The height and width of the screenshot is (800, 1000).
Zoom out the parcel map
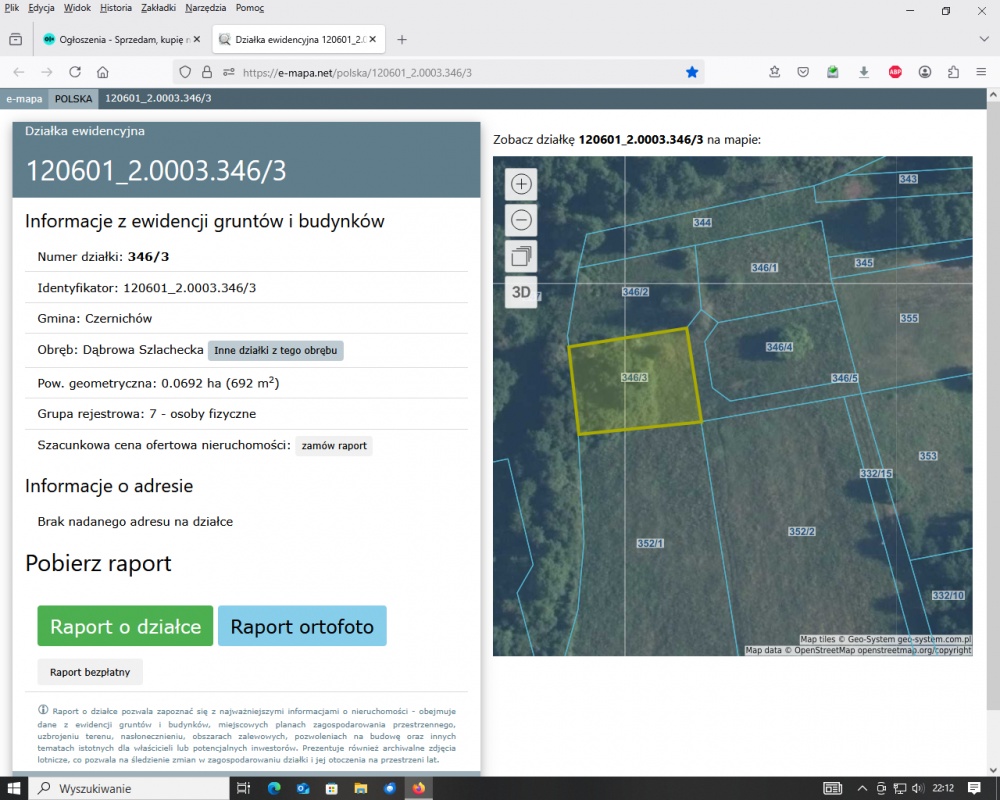tap(521, 220)
